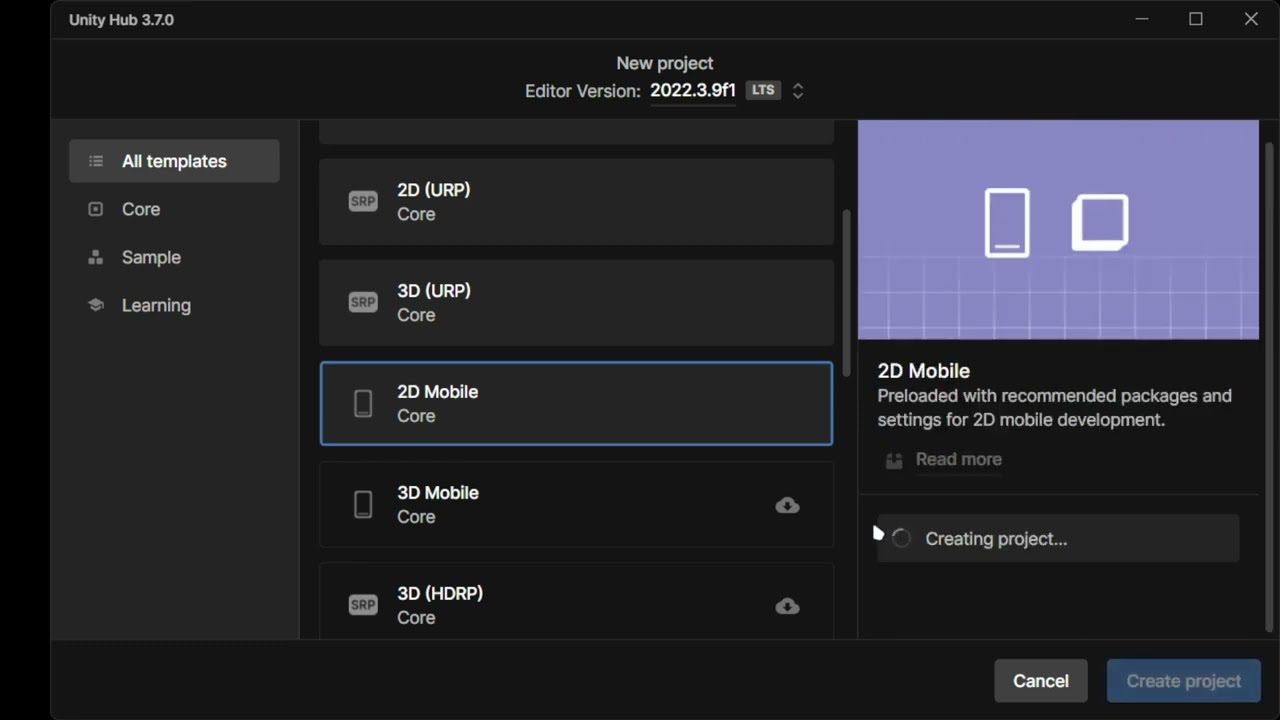Image resolution: width=1280 pixels, height=720 pixels.
Task: Cancel the new project dialog
Action: tap(1041, 681)
